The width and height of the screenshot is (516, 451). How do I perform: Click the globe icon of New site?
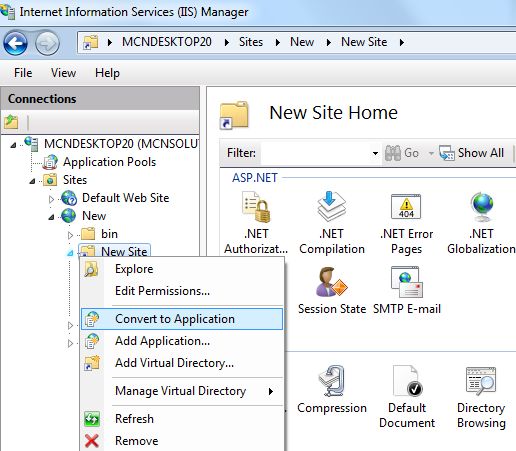[69, 216]
